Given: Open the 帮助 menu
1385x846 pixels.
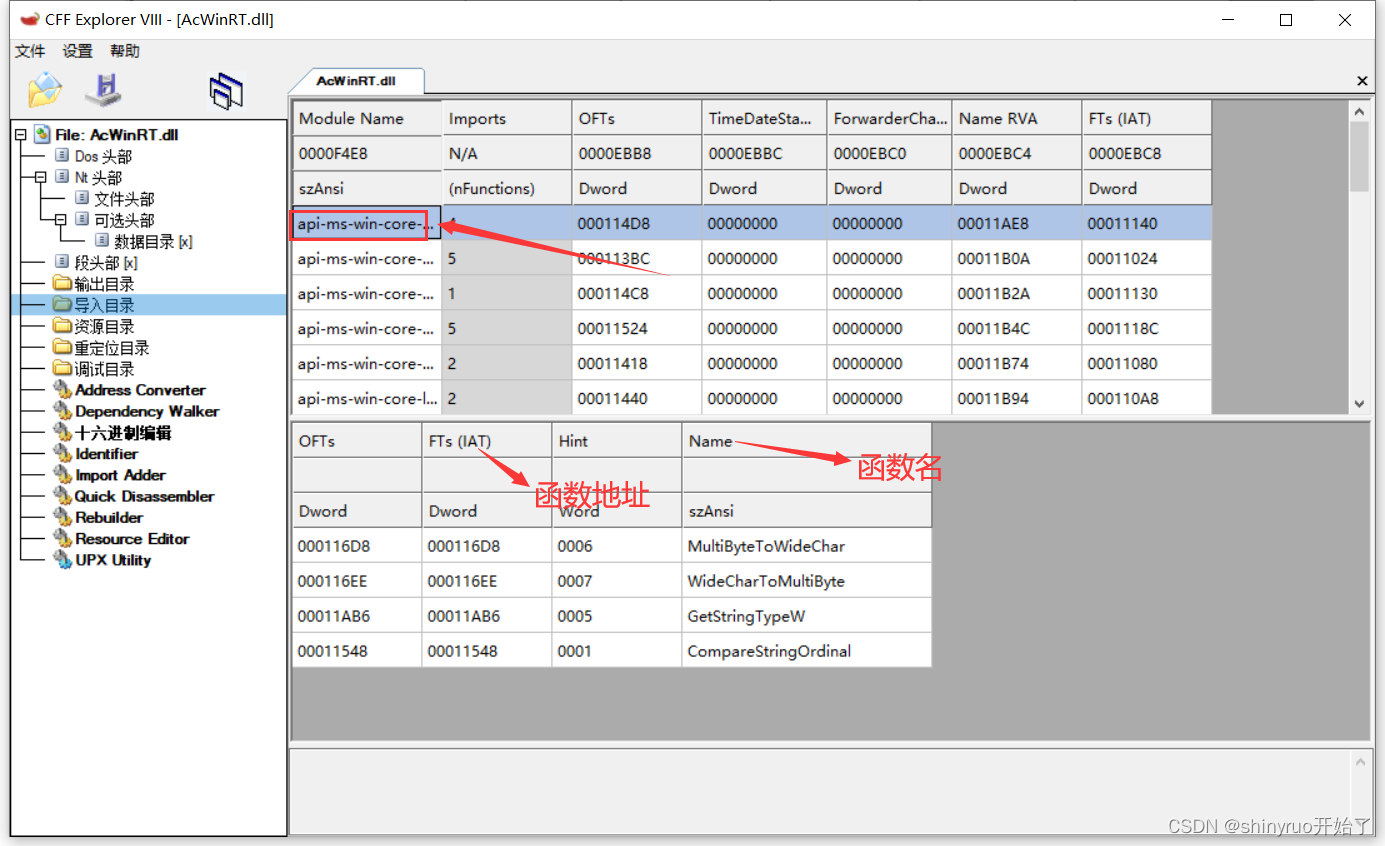Looking at the screenshot, I should tap(125, 51).
